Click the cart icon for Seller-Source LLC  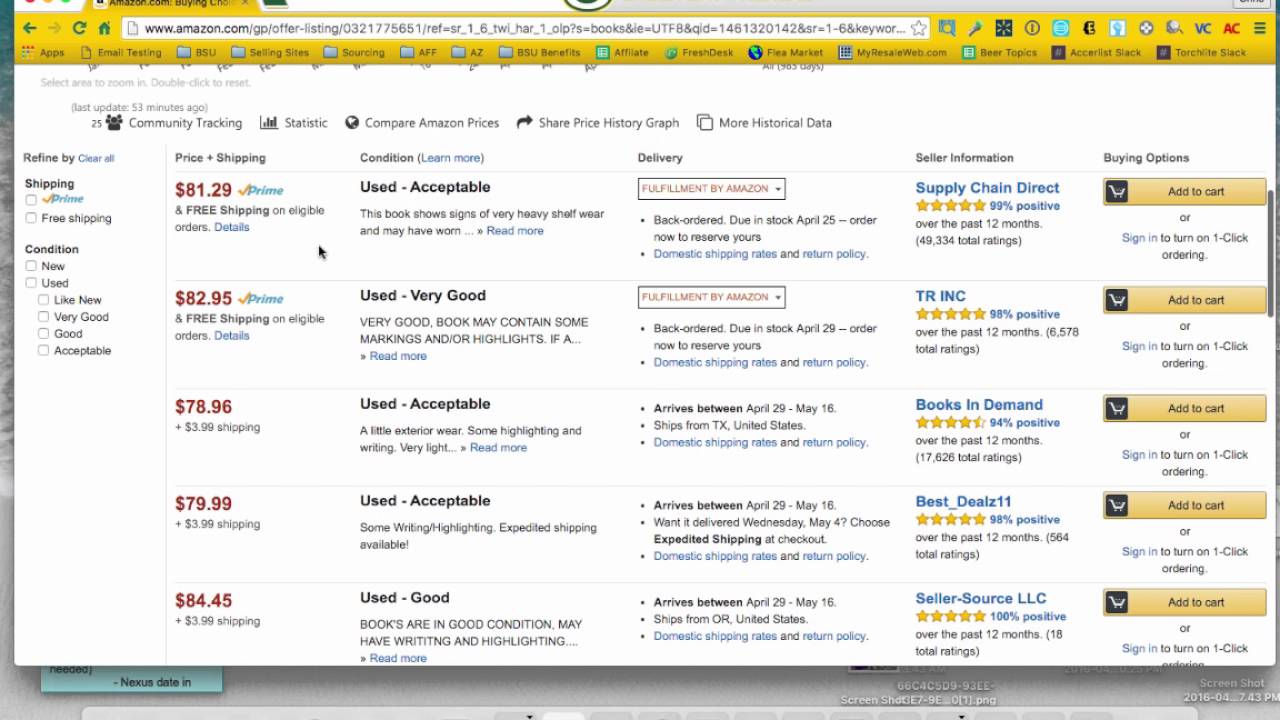pos(1117,602)
